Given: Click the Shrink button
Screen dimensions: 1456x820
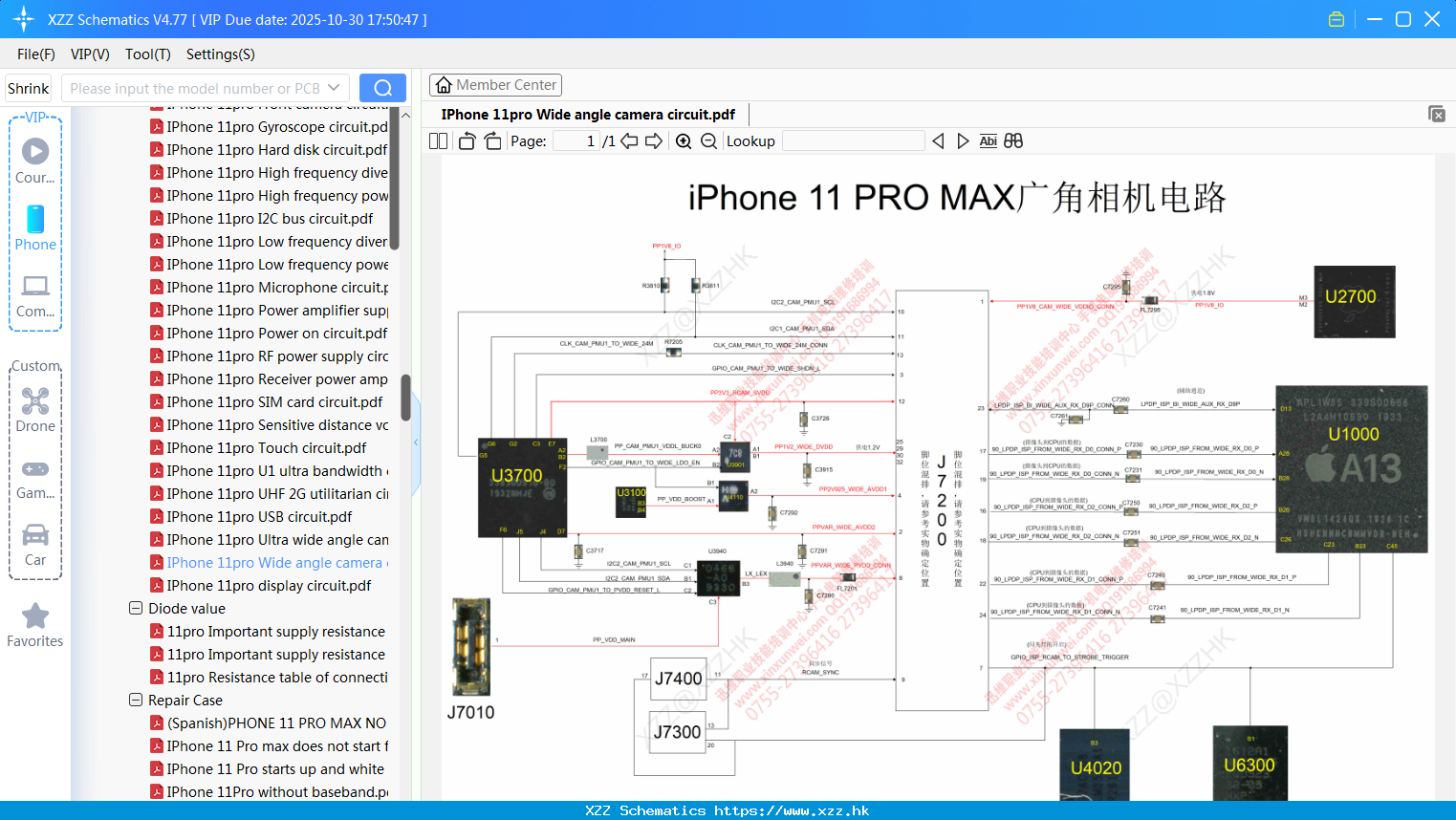Looking at the screenshot, I should point(28,88).
